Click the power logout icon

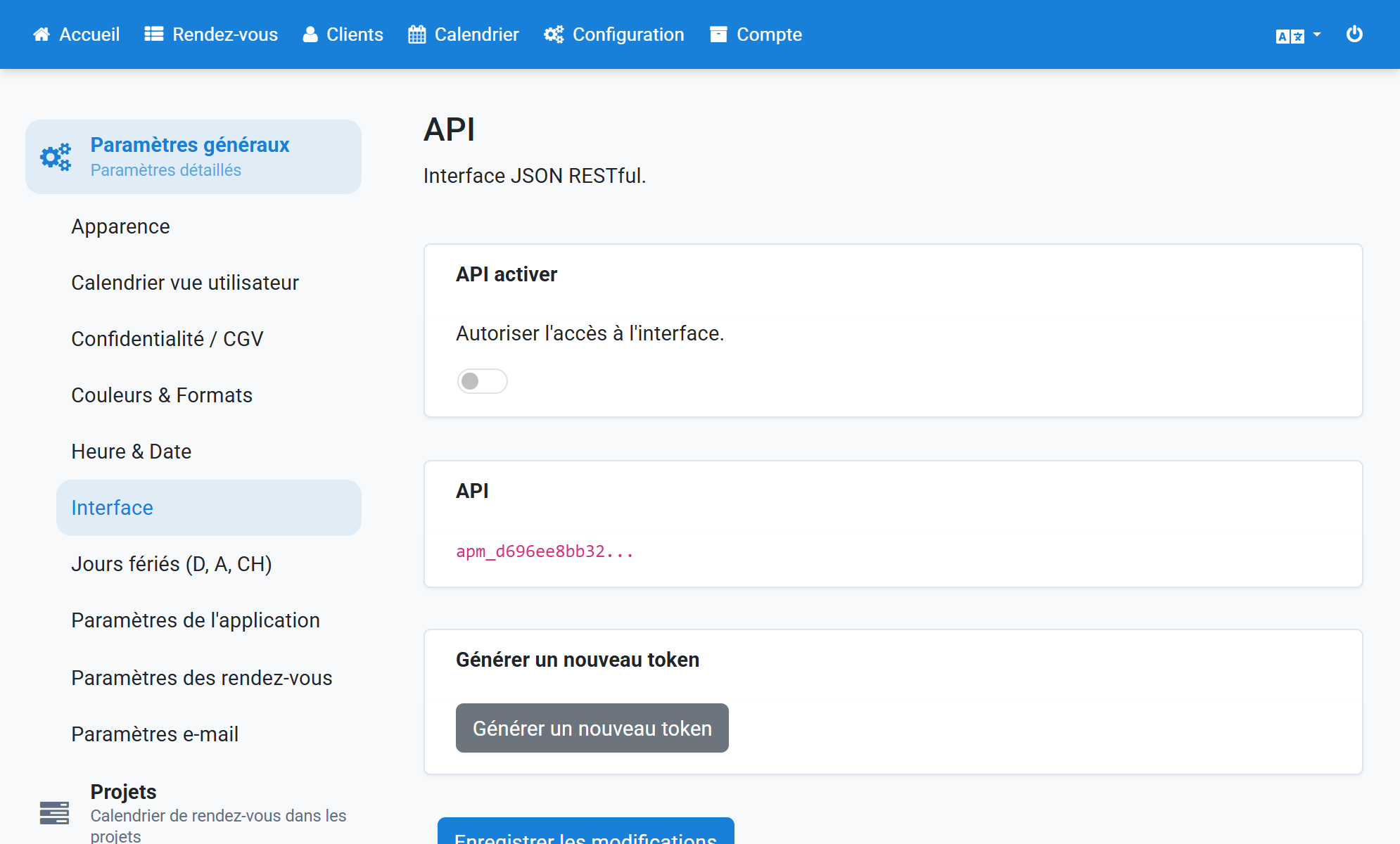[x=1354, y=34]
